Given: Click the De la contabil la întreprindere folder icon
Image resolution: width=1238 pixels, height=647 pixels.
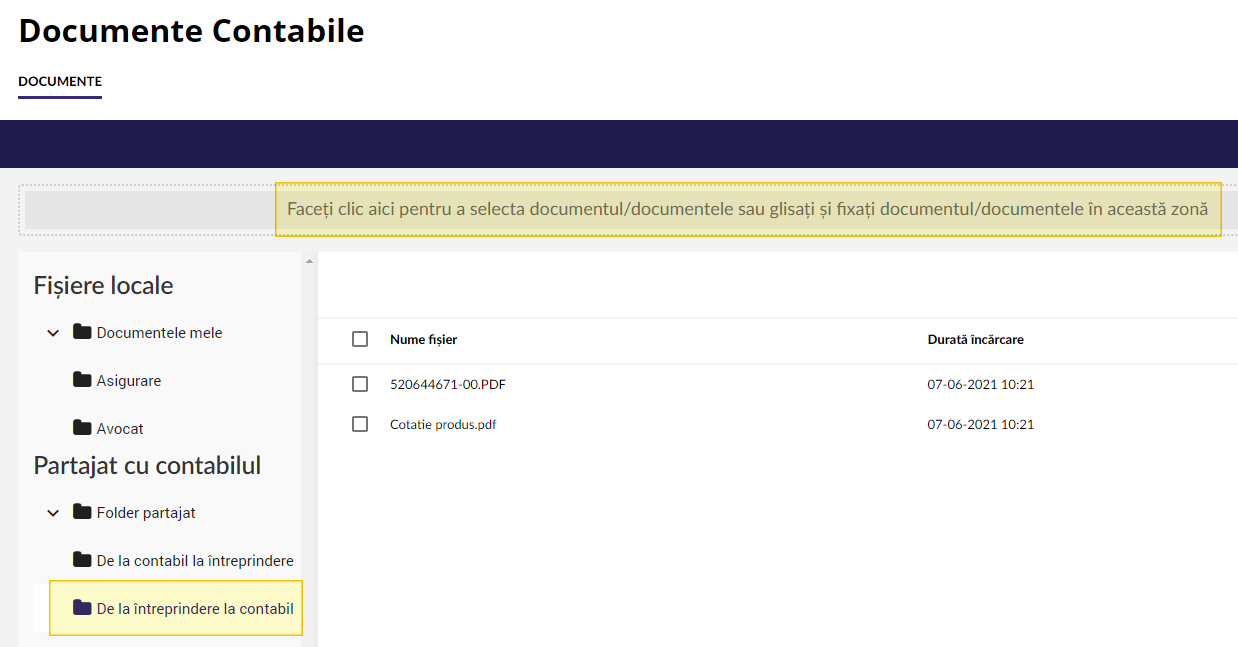Looking at the screenshot, I should (82, 560).
